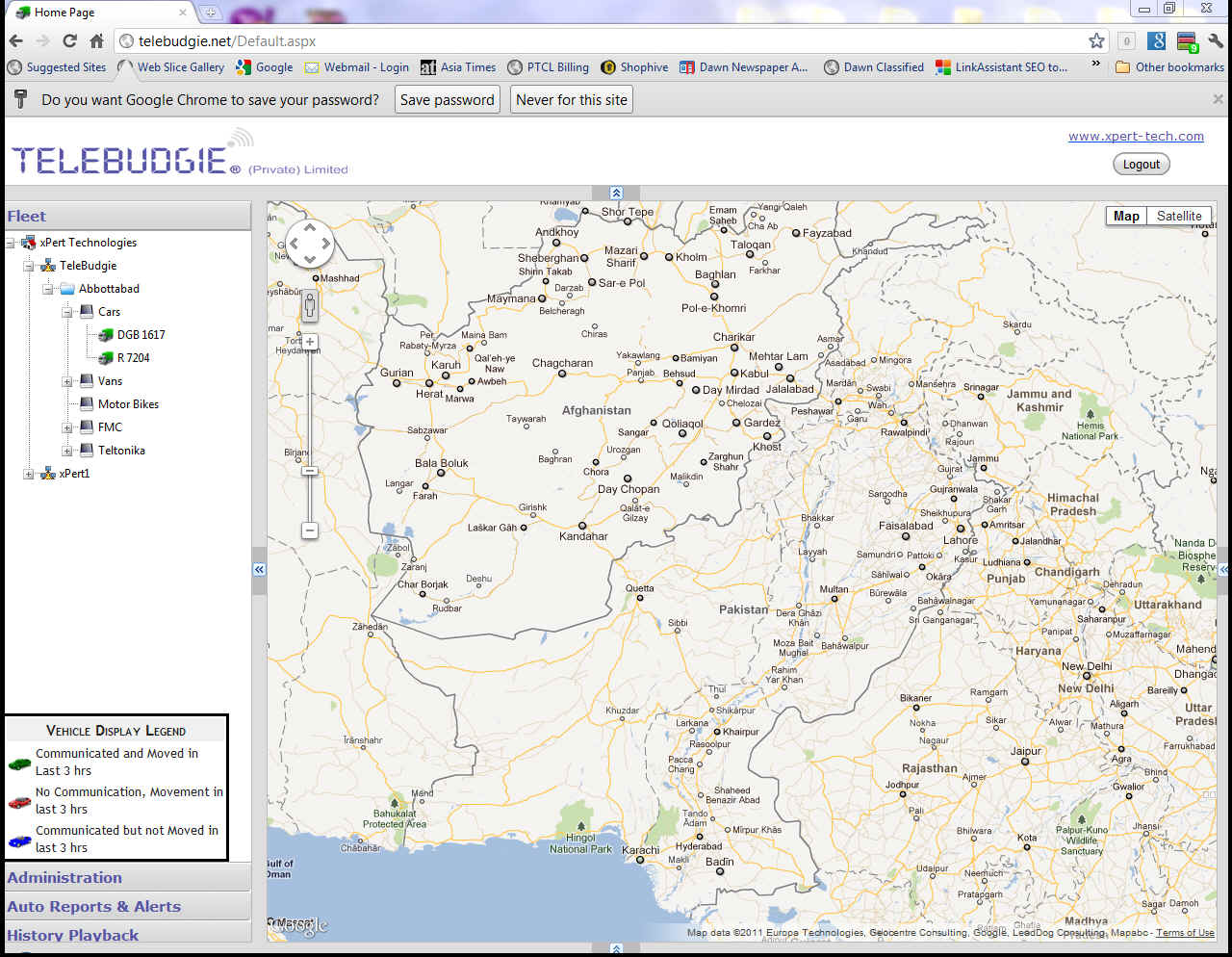The height and width of the screenshot is (957, 1232).
Task: Click the Chrome back arrow
Action: [x=15, y=40]
